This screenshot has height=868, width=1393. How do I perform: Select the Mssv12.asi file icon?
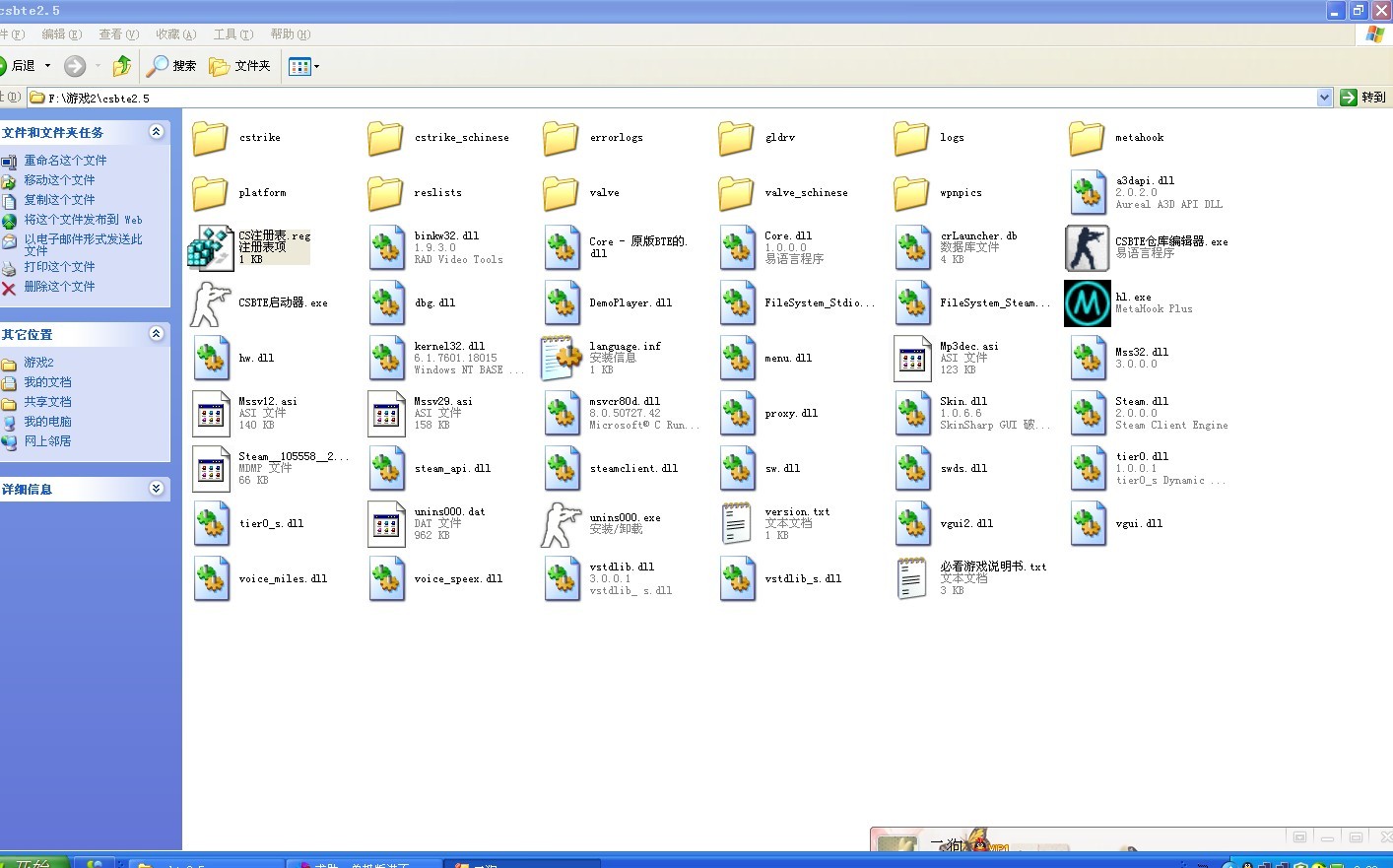coord(211,414)
